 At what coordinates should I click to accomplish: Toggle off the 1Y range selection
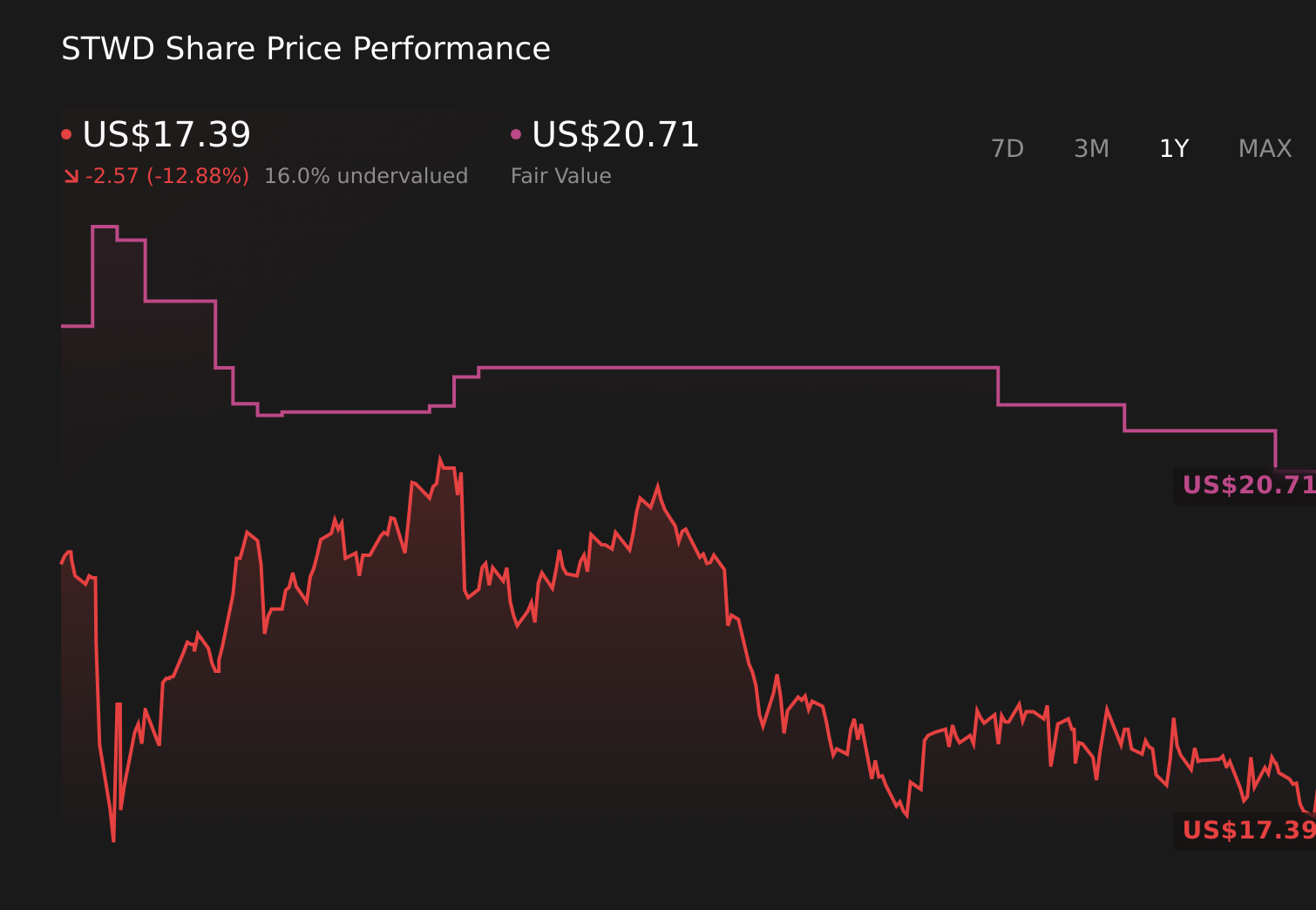click(x=1174, y=148)
